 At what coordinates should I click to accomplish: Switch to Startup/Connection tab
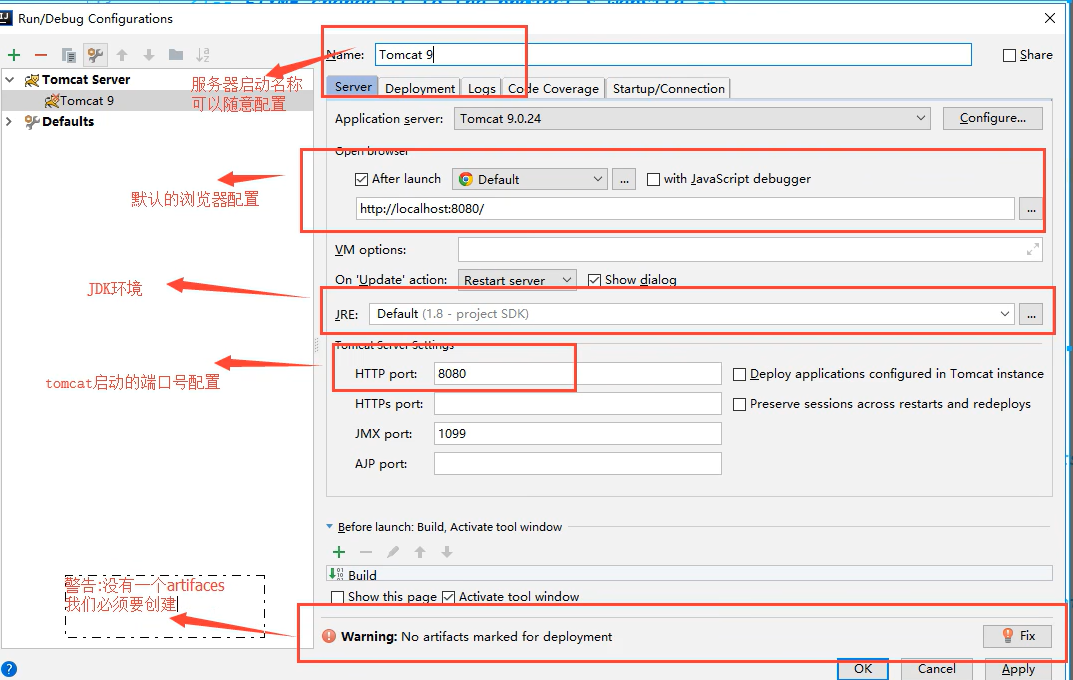(669, 88)
